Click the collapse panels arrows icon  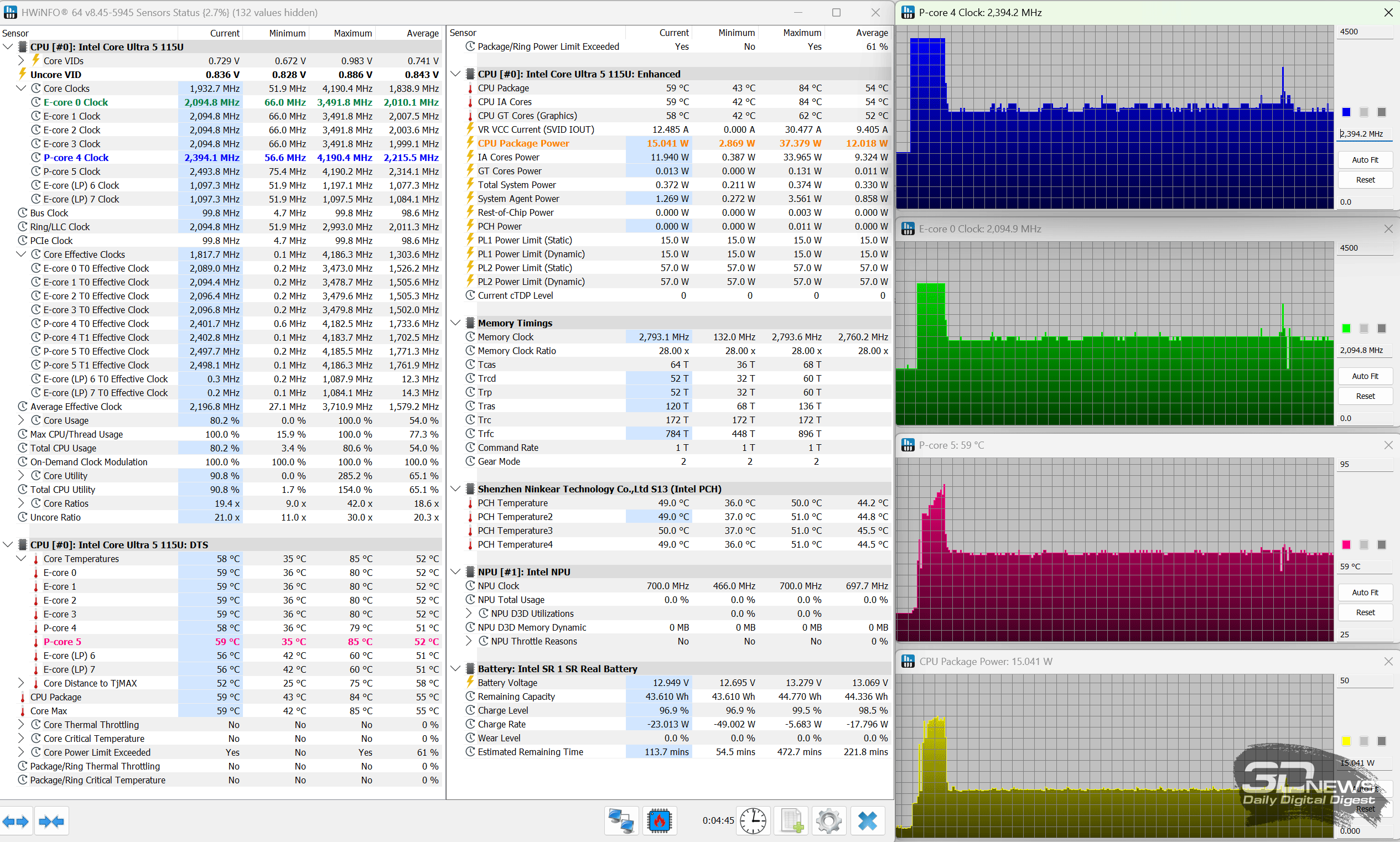[x=51, y=821]
